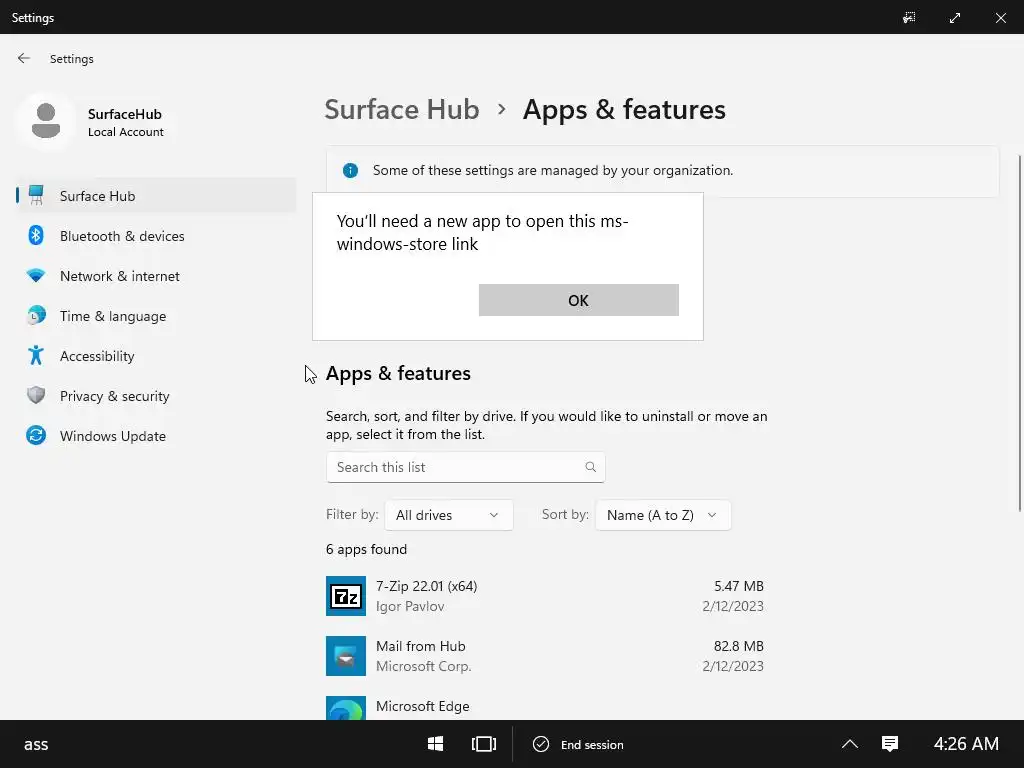Click the Privacy shield icon
This screenshot has height=768, width=1024.
point(36,395)
